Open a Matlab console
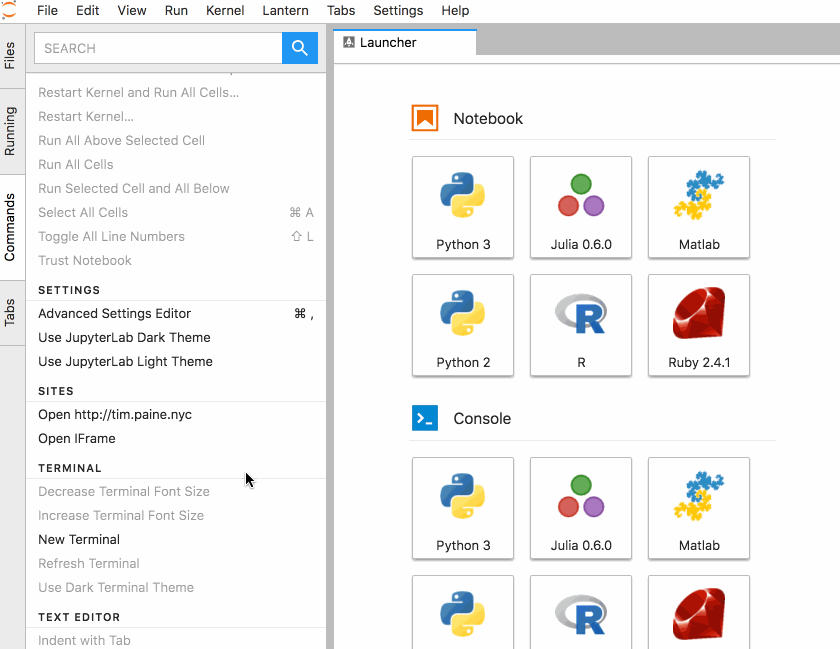Screen dimensions: 840x649 (x=699, y=508)
